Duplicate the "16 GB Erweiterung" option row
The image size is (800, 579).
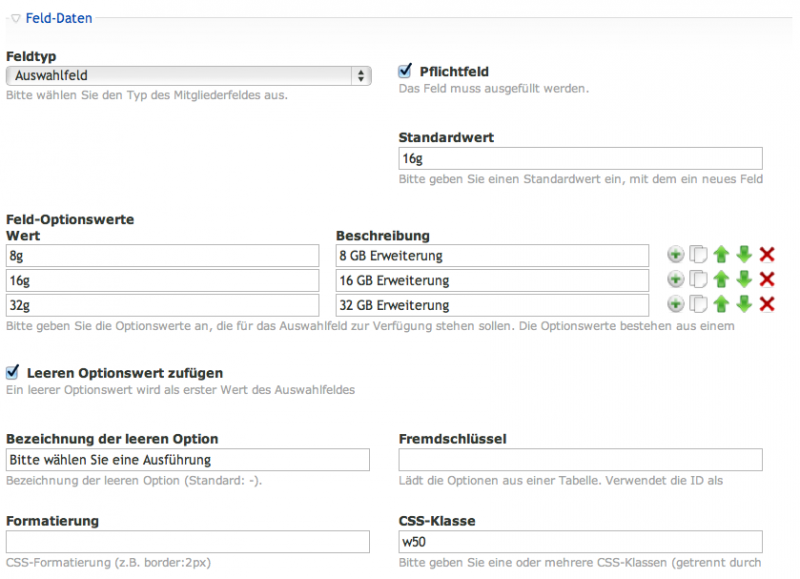[698, 280]
